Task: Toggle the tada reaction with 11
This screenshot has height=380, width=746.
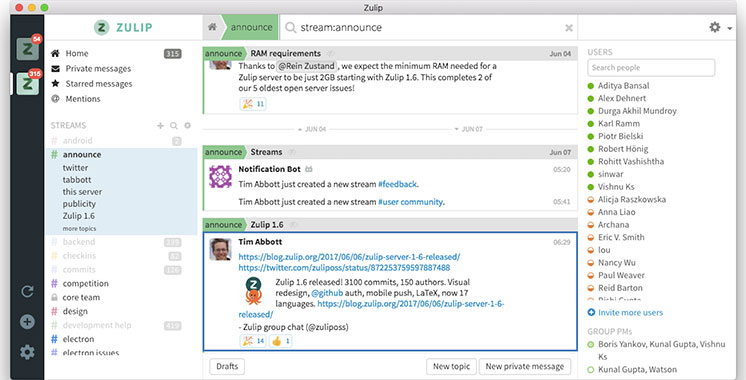Action: tap(253, 104)
